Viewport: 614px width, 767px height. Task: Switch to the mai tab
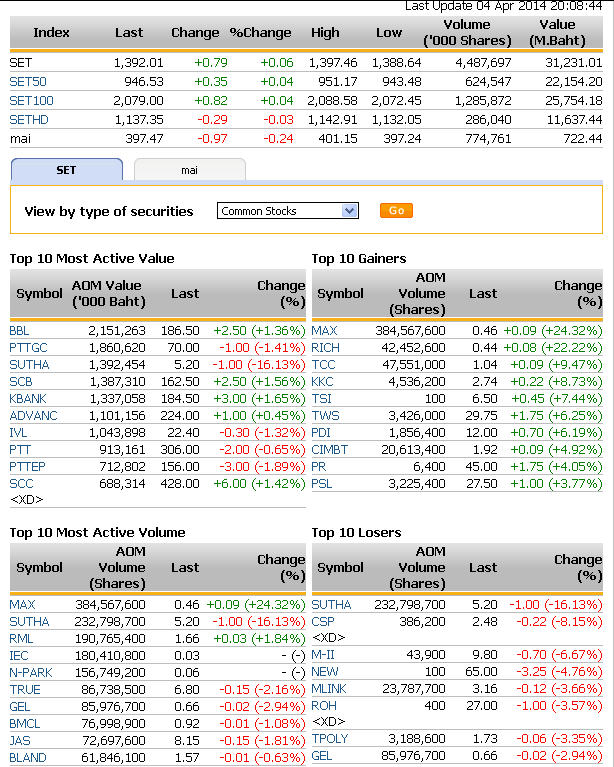point(189,170)
